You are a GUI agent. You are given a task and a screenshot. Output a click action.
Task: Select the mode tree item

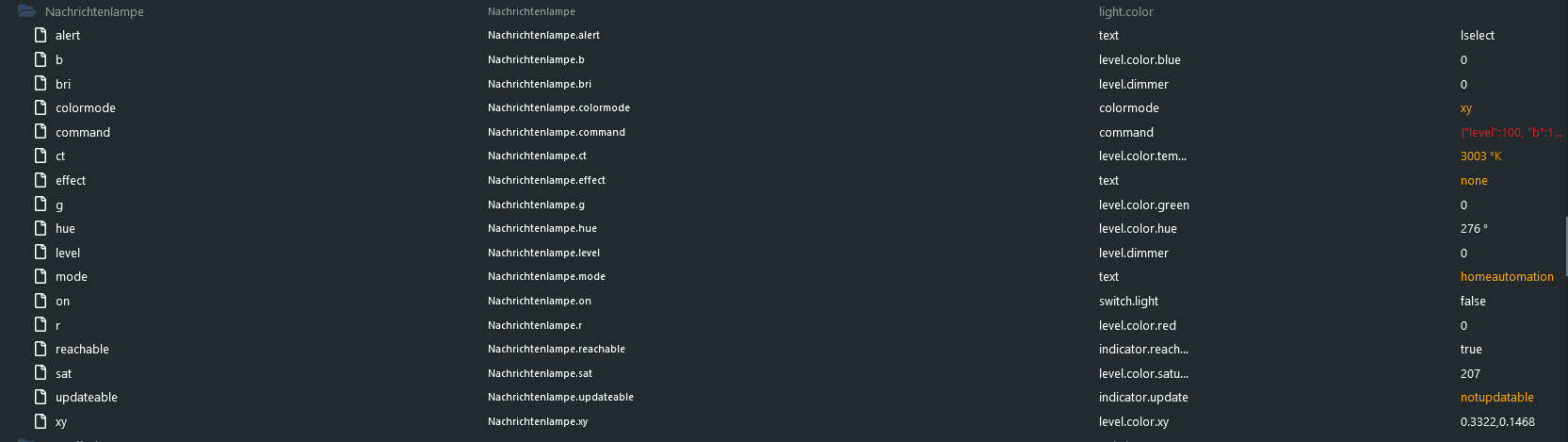72,277
